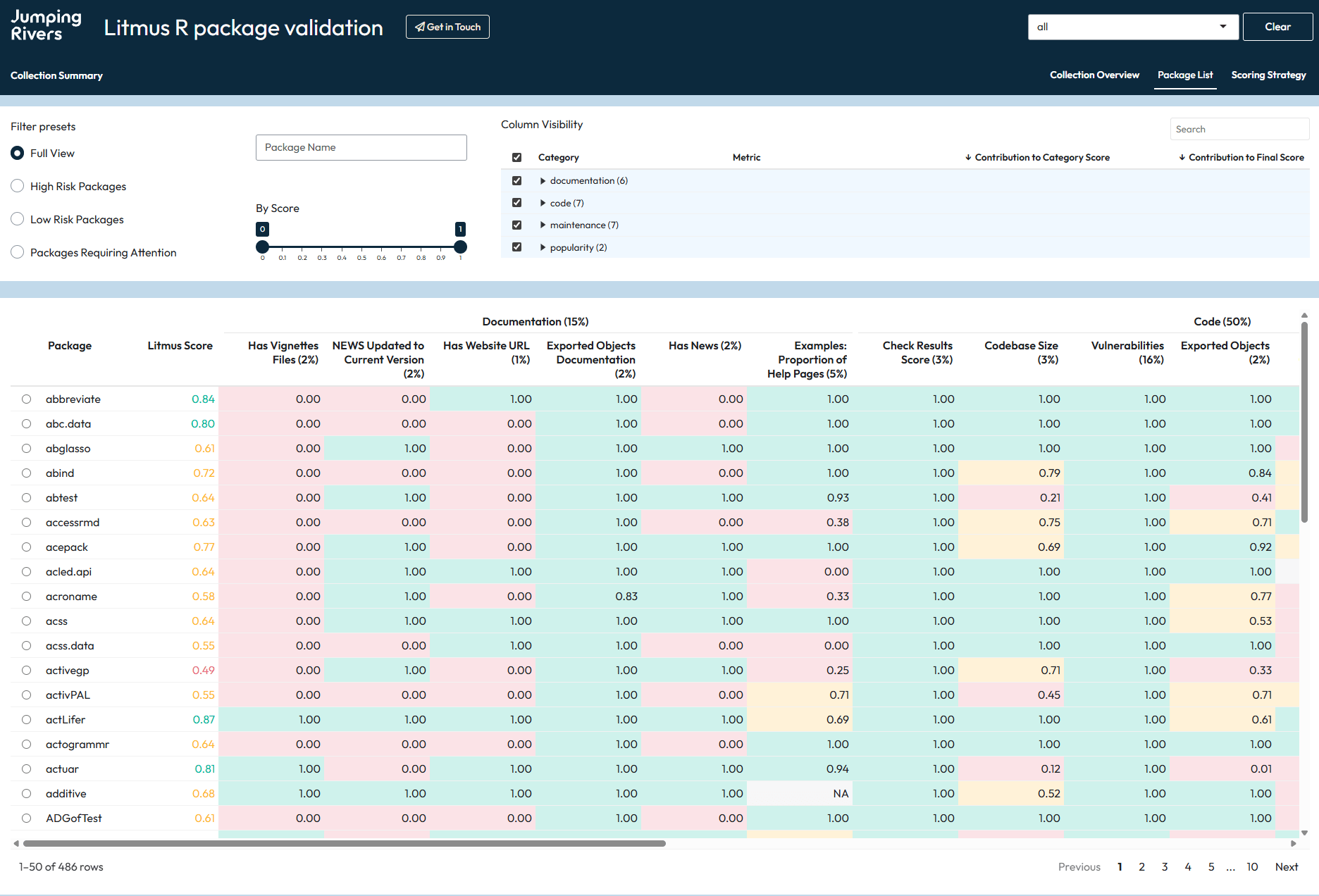
Task: Click the right handle of score slider
Action: point(460,247)
